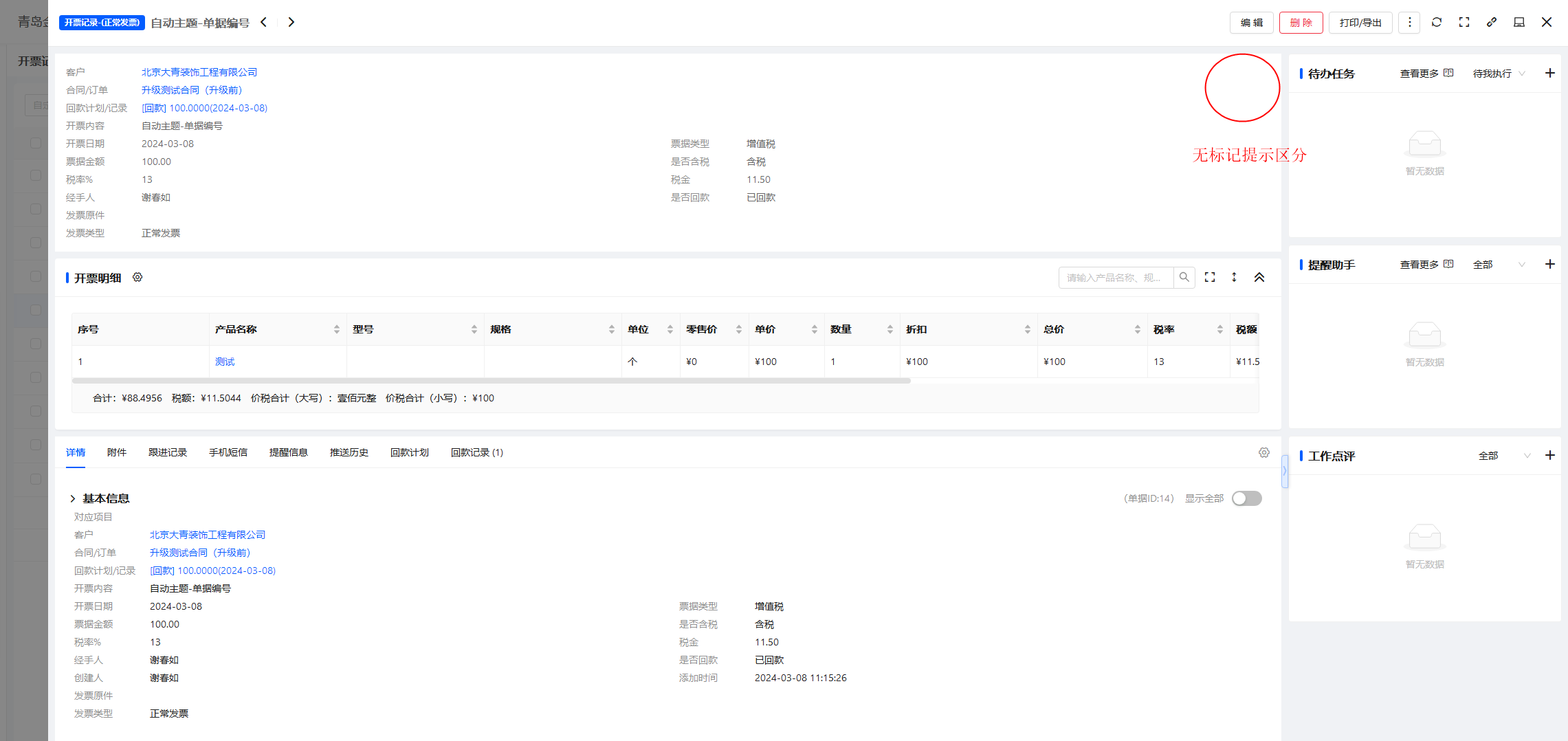Open detail tabs settings gear

tap(1264, 452)
